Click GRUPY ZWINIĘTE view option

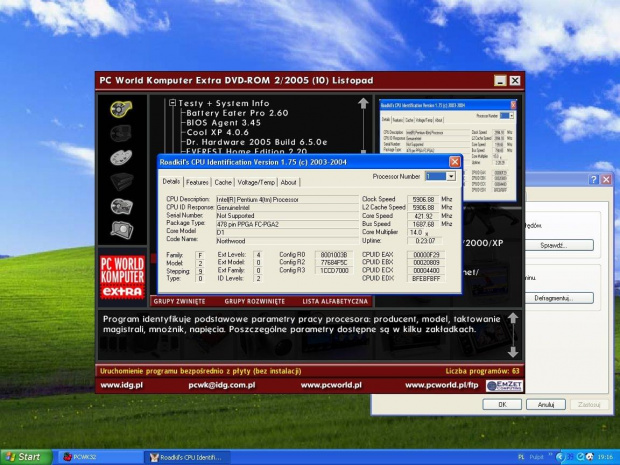pos(180,301)
